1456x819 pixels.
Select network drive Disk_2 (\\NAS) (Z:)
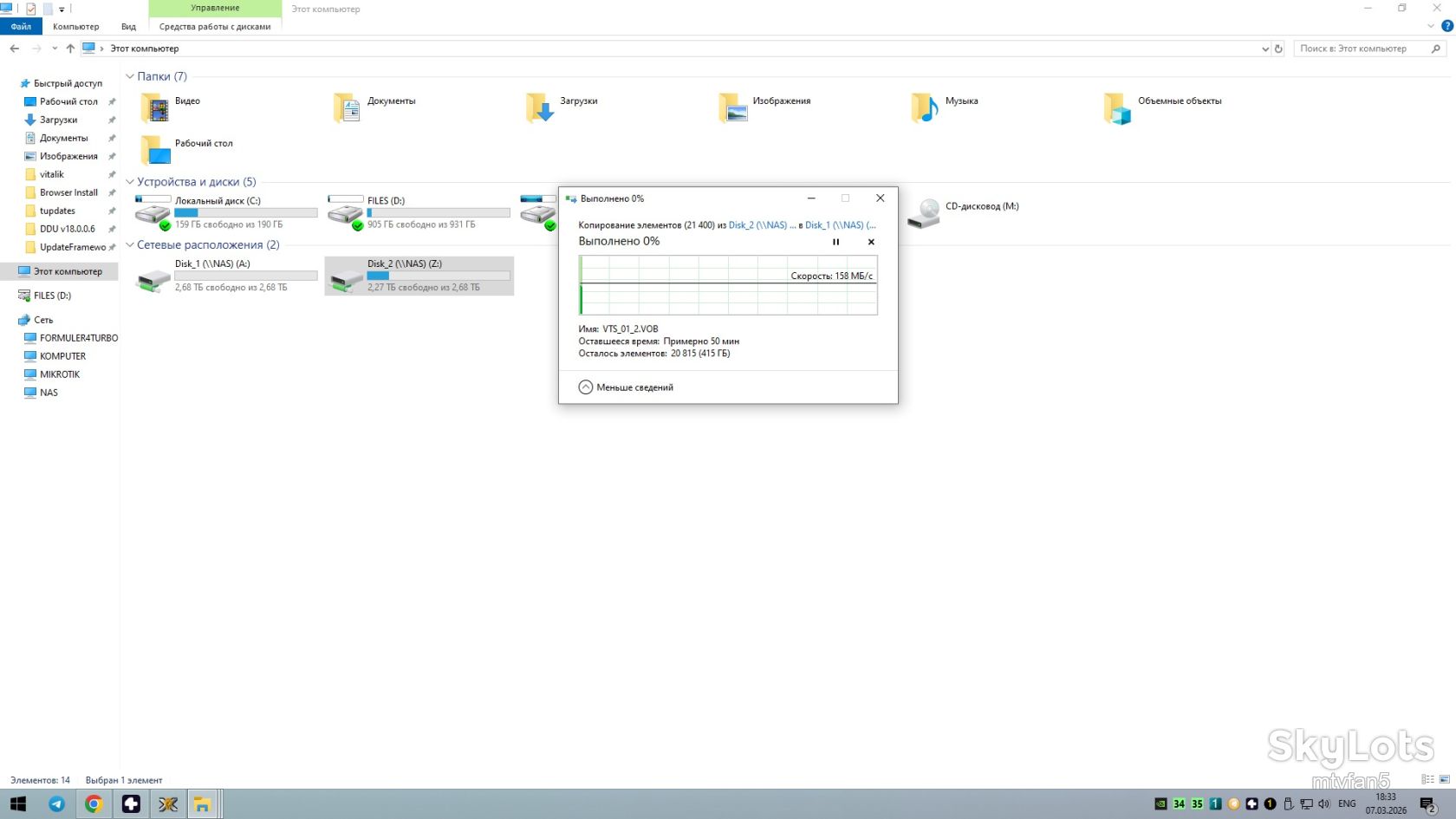click(419, 276)
